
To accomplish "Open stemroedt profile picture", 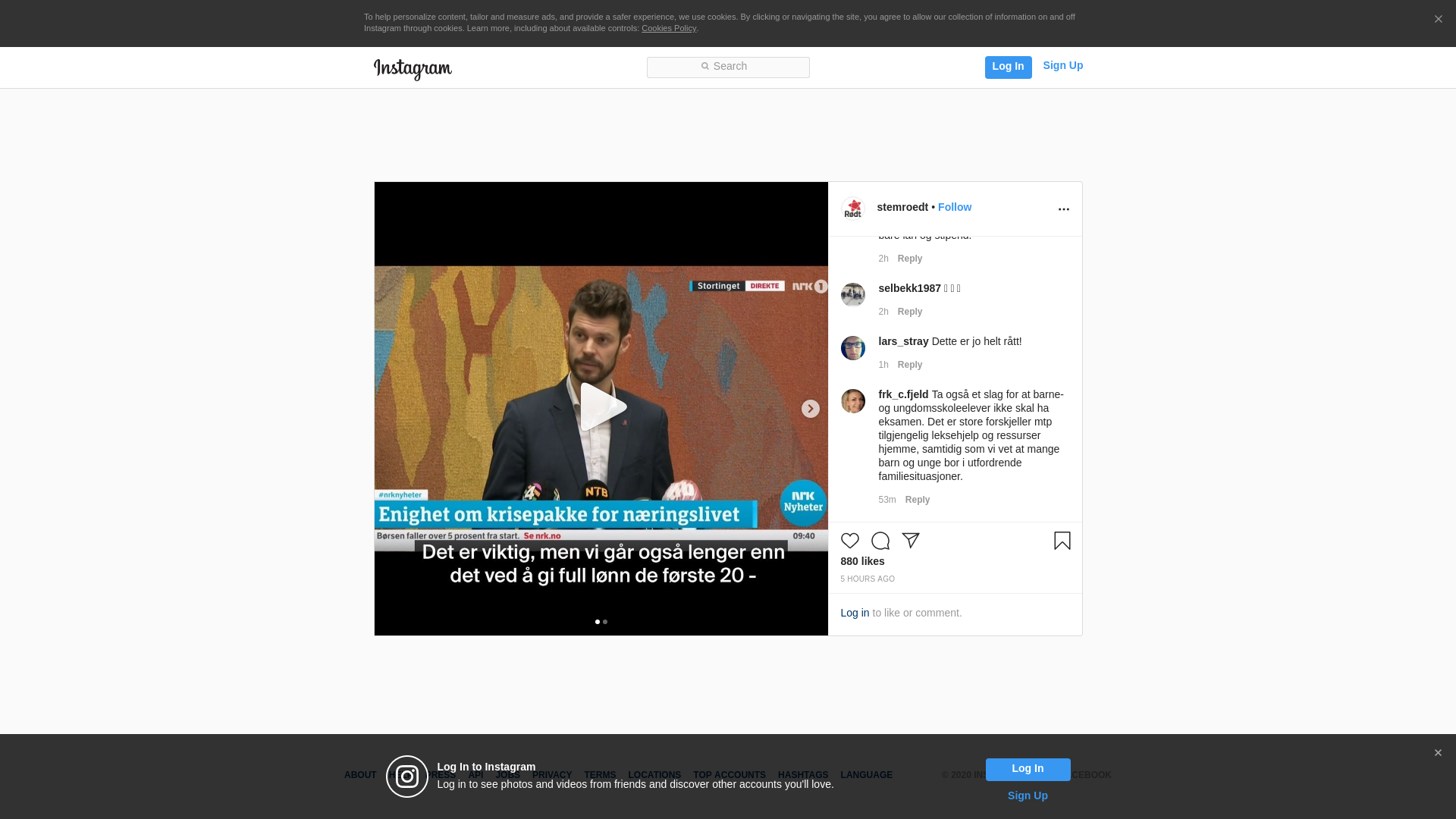I will (x=853, y=209).
